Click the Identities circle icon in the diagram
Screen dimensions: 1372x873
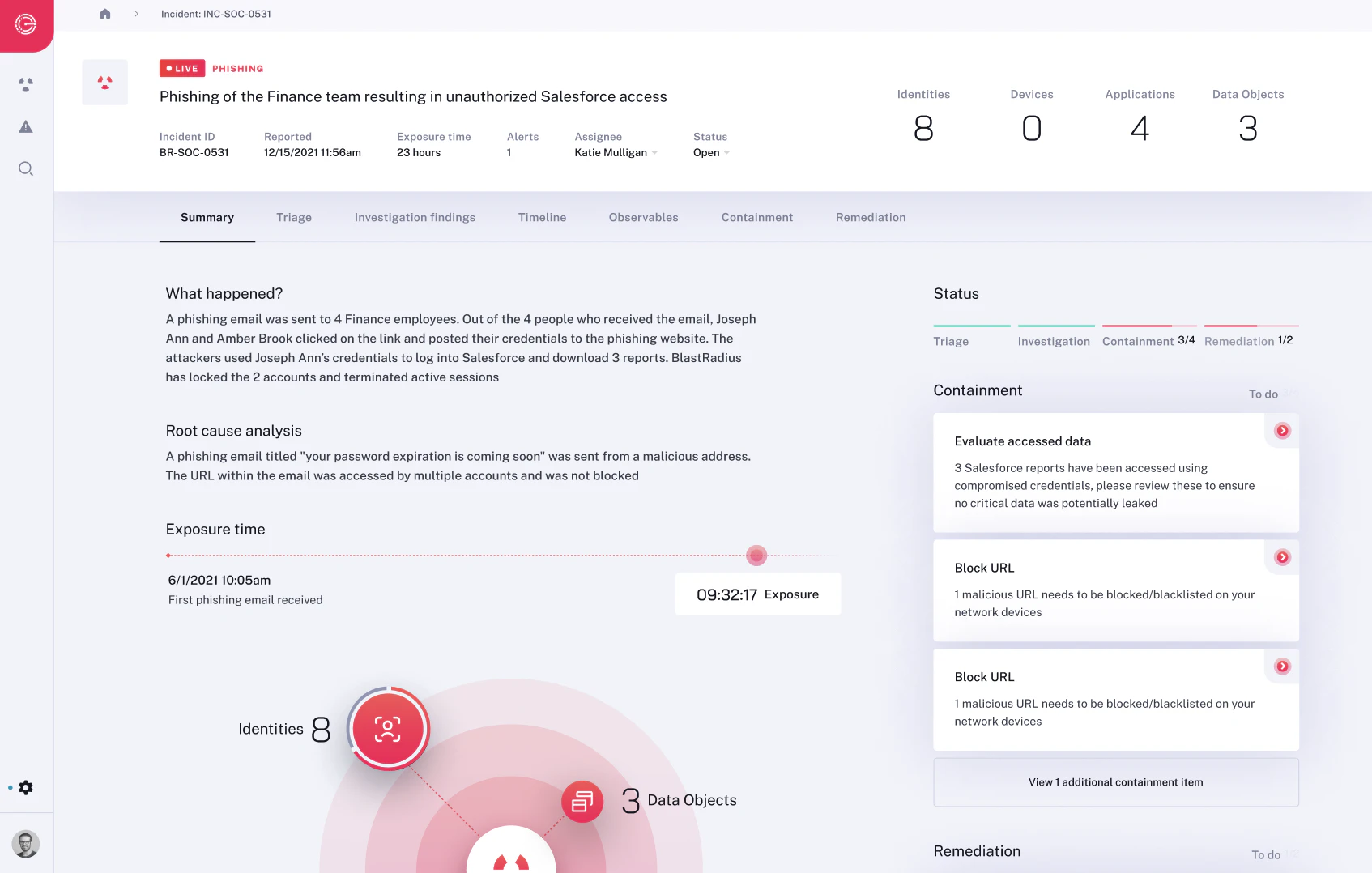(388, 728)
